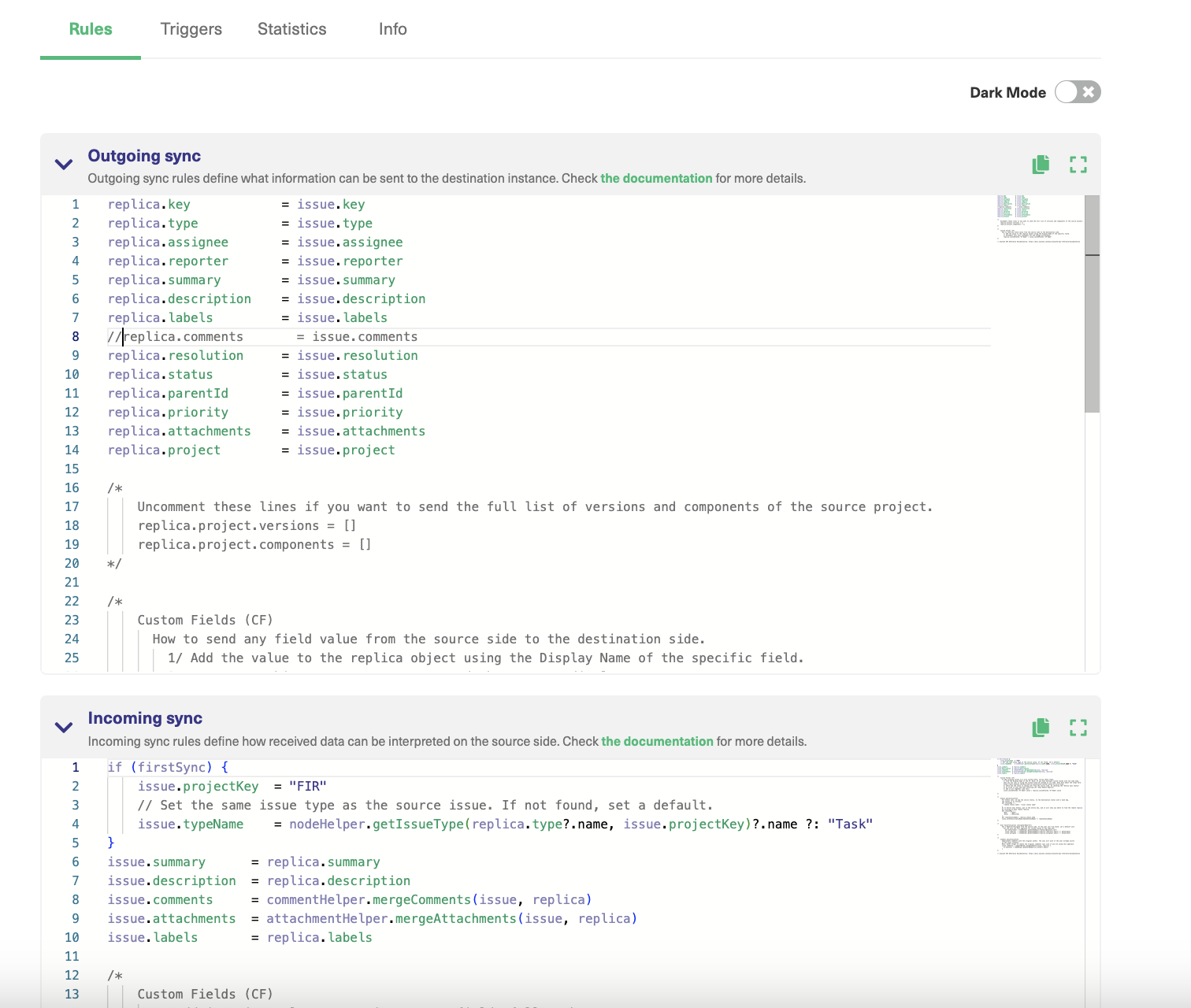This screenshot has width=1191, height=1008.
Task: Click the X icon on Dark Mode switch
Action: pyautogui.click(x=1088, y=92)
